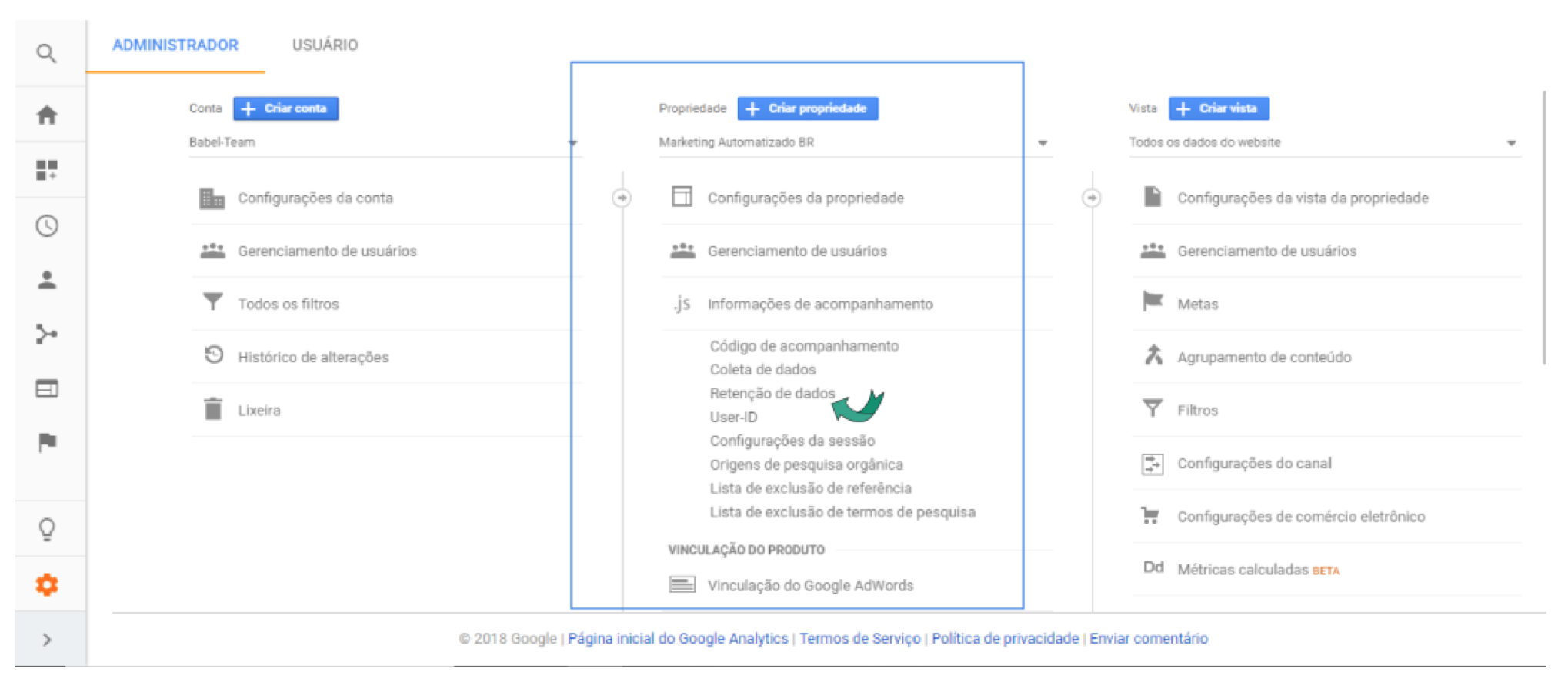Open Lixeira in account column
The width and height of the screenshot is (1568, 692).
click(259, 410)
